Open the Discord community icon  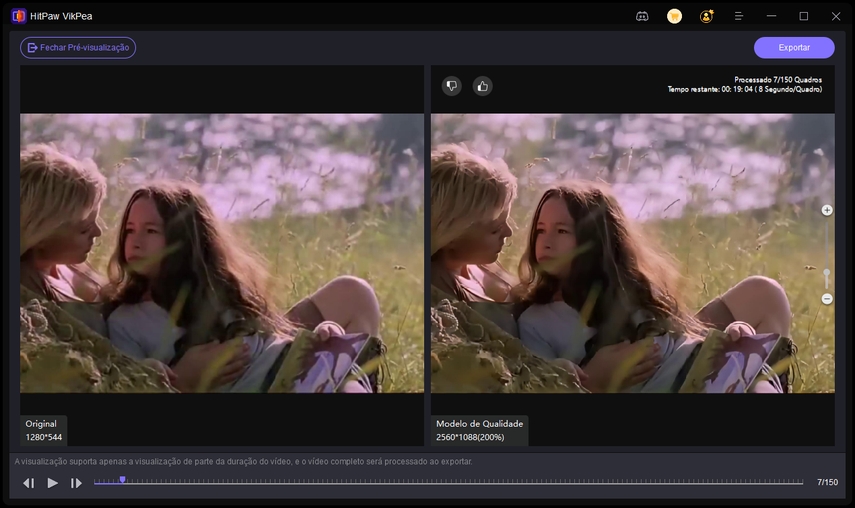click(x=642, y=16)
